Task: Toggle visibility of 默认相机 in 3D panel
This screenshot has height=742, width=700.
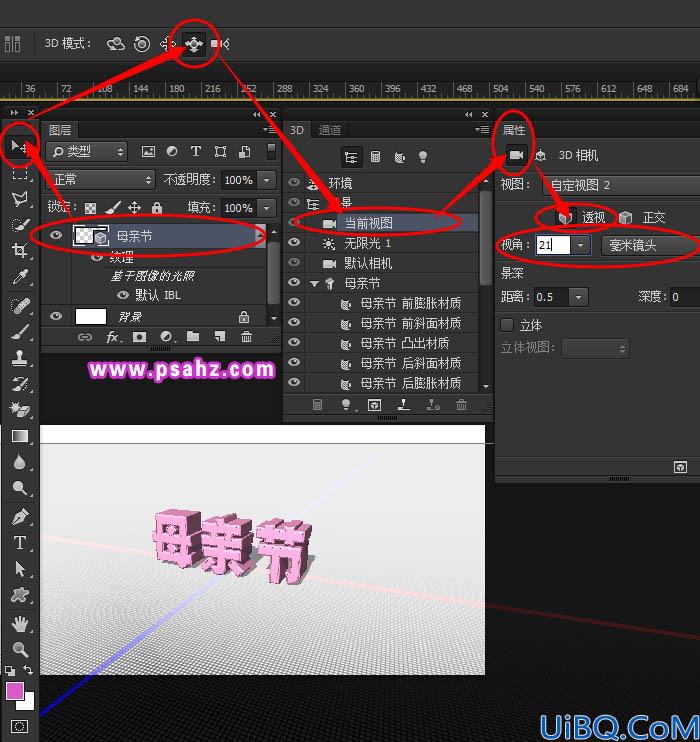Action: tap(294, 262)
